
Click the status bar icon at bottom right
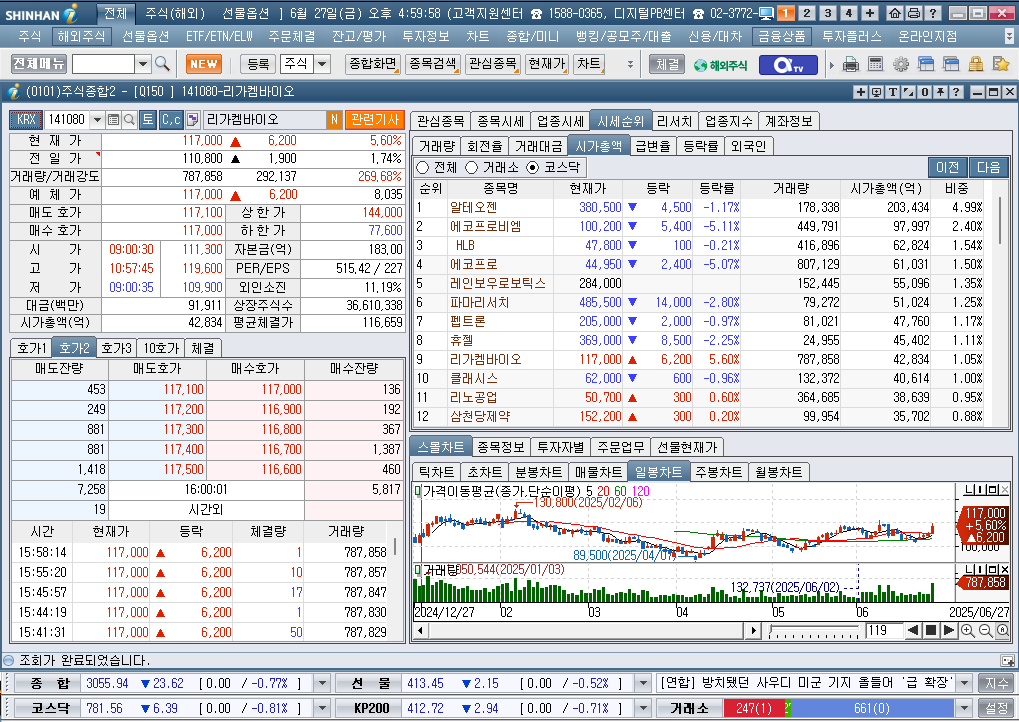coord(1007,660)
